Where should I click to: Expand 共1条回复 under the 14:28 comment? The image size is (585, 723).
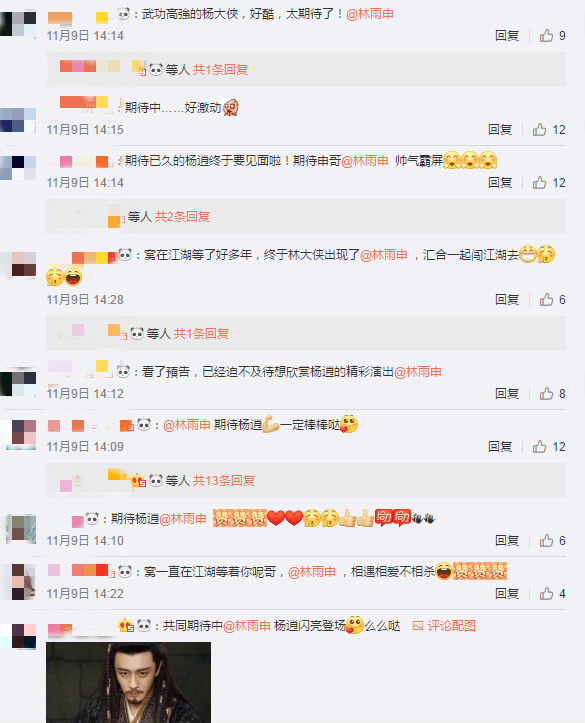(x=201, y=333)
